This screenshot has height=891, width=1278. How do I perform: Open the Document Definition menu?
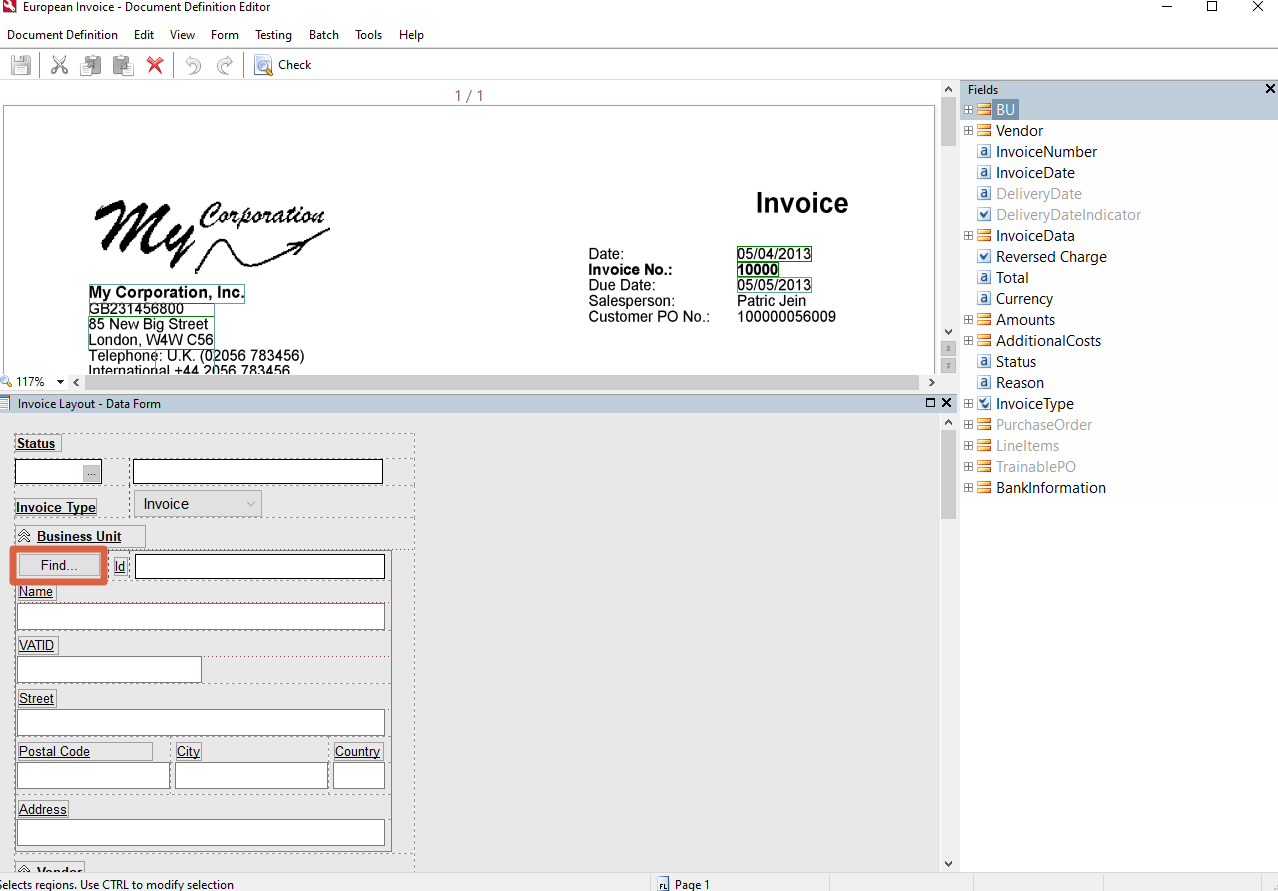coord(62,35)
